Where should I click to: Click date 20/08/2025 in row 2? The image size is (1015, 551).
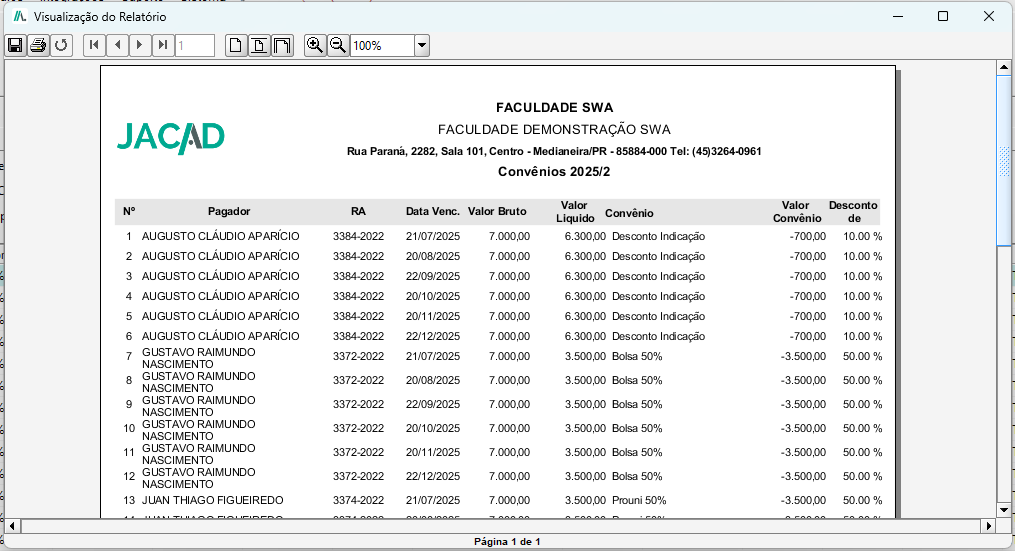point(433,256)
